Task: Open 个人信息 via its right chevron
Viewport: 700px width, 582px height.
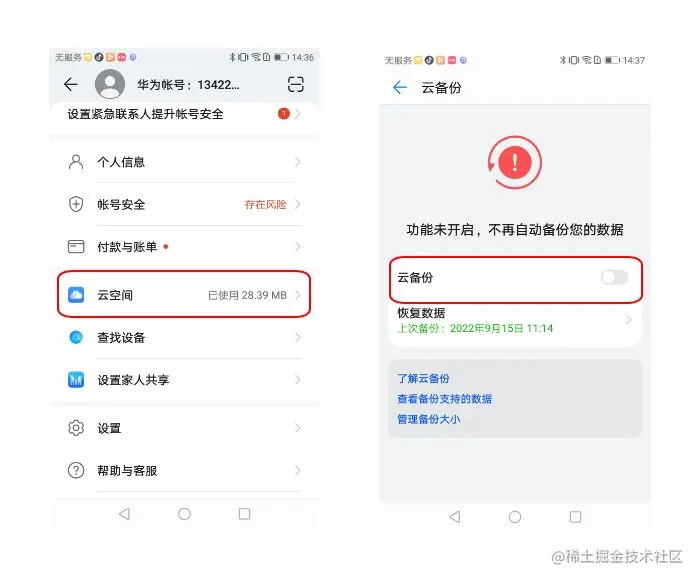Action: click(x=298, y=162)
